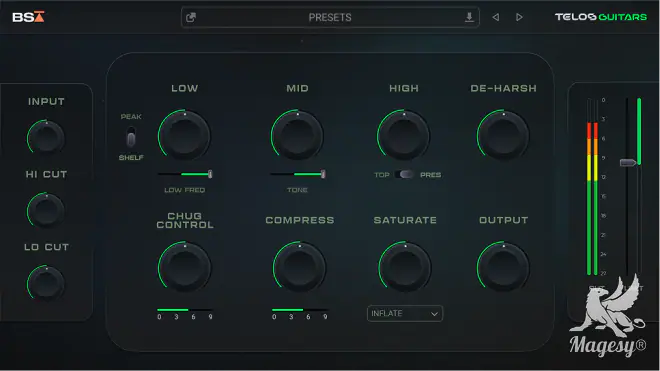This screenshot has width=660, height=371.
Task: Click the PEAK label
Action: (x=131, y=117)
